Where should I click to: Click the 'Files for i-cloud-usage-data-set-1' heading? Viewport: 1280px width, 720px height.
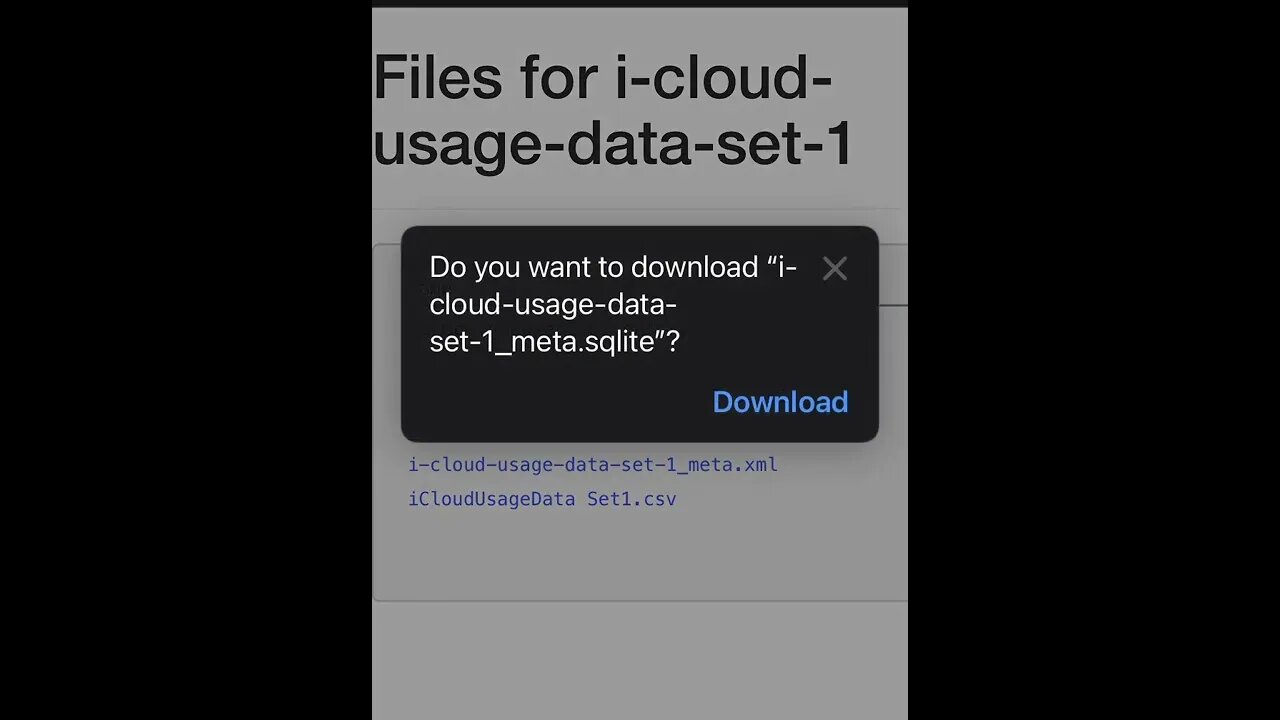(x=612, y=110)
